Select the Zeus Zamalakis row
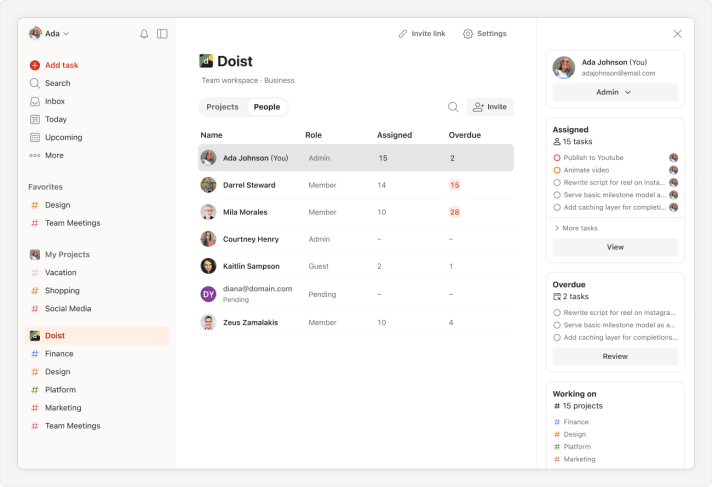The image size is (712, 487). tap(356, 323)
